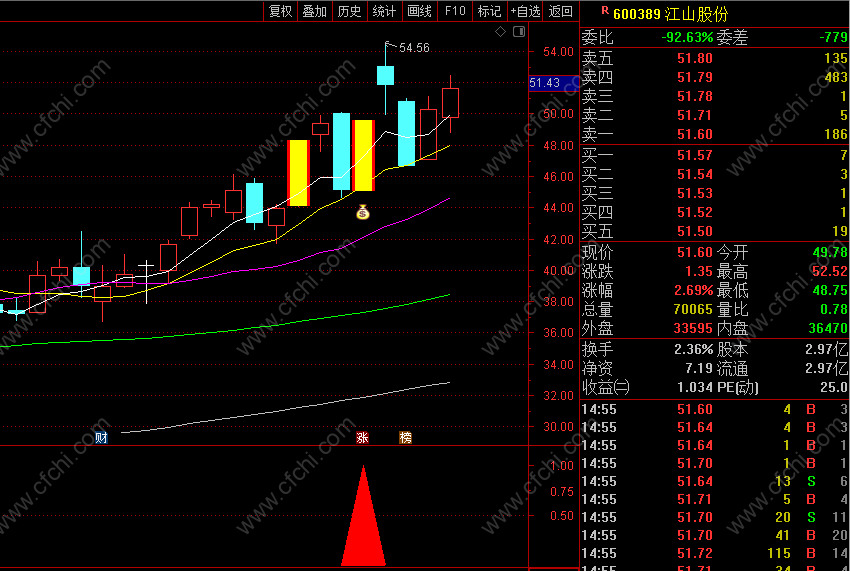Click the 委差 value -779
This screenshot has width=850, height=571.
(x=833, y=37)
